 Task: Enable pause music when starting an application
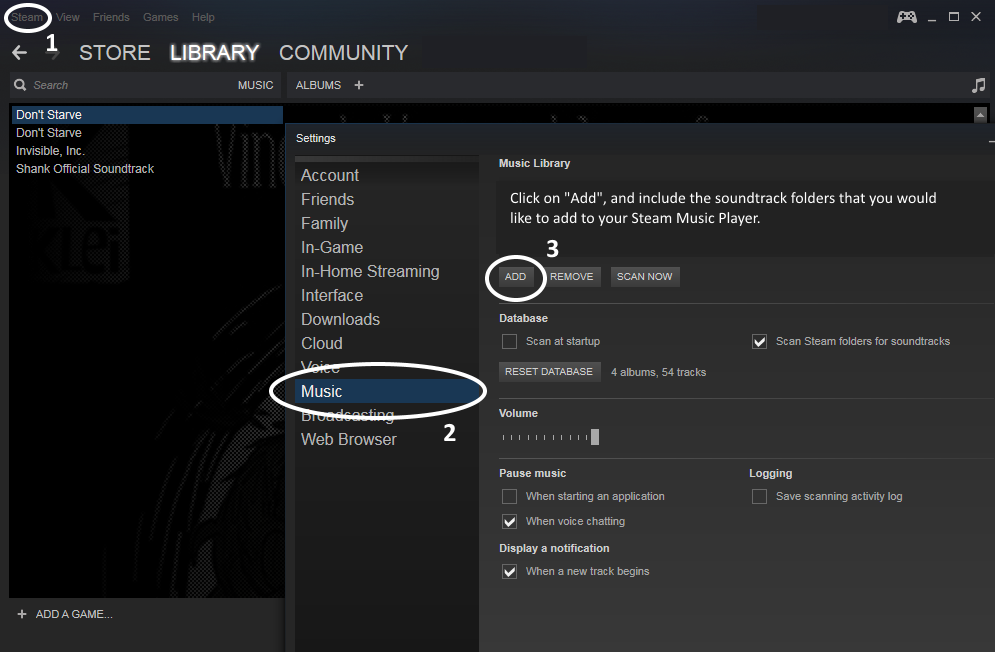point(510,496)
